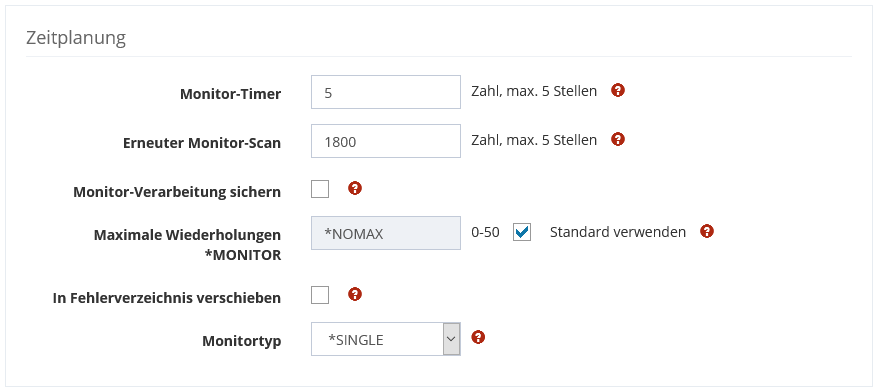Uncheck the Standard verwenden checkbox
Image resolution: width=879 pixels, height=391 pixels.
click(x=522, y=232)
